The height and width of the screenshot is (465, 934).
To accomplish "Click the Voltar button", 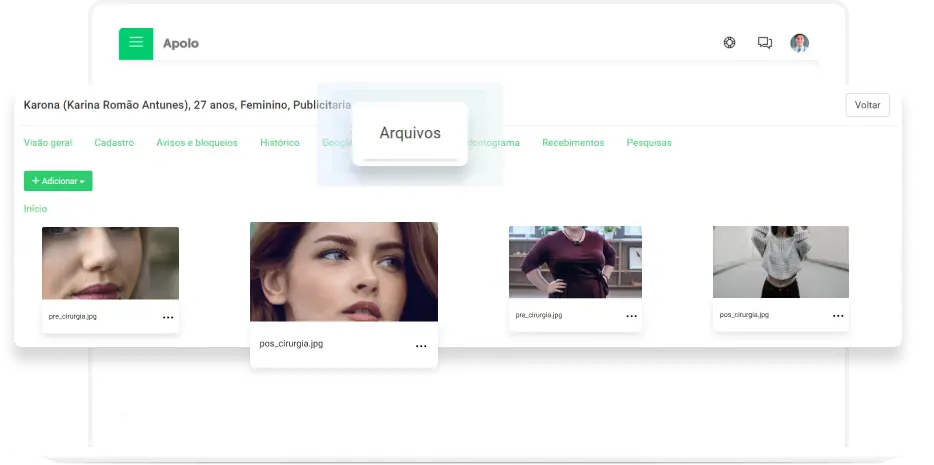I will pyautogui.click(x=867, y=105).
